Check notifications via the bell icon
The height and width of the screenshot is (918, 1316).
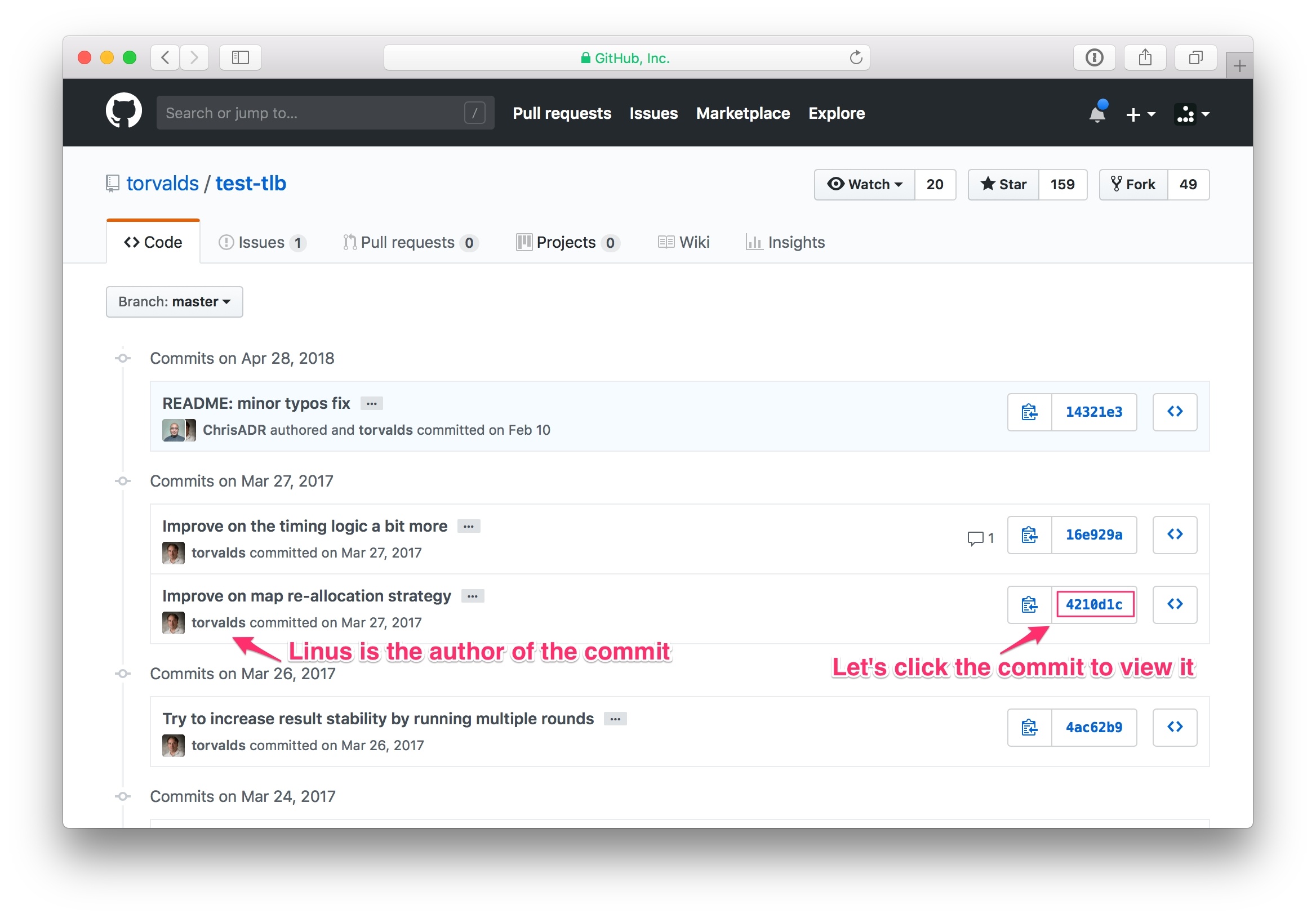[x=1096, y=114]
